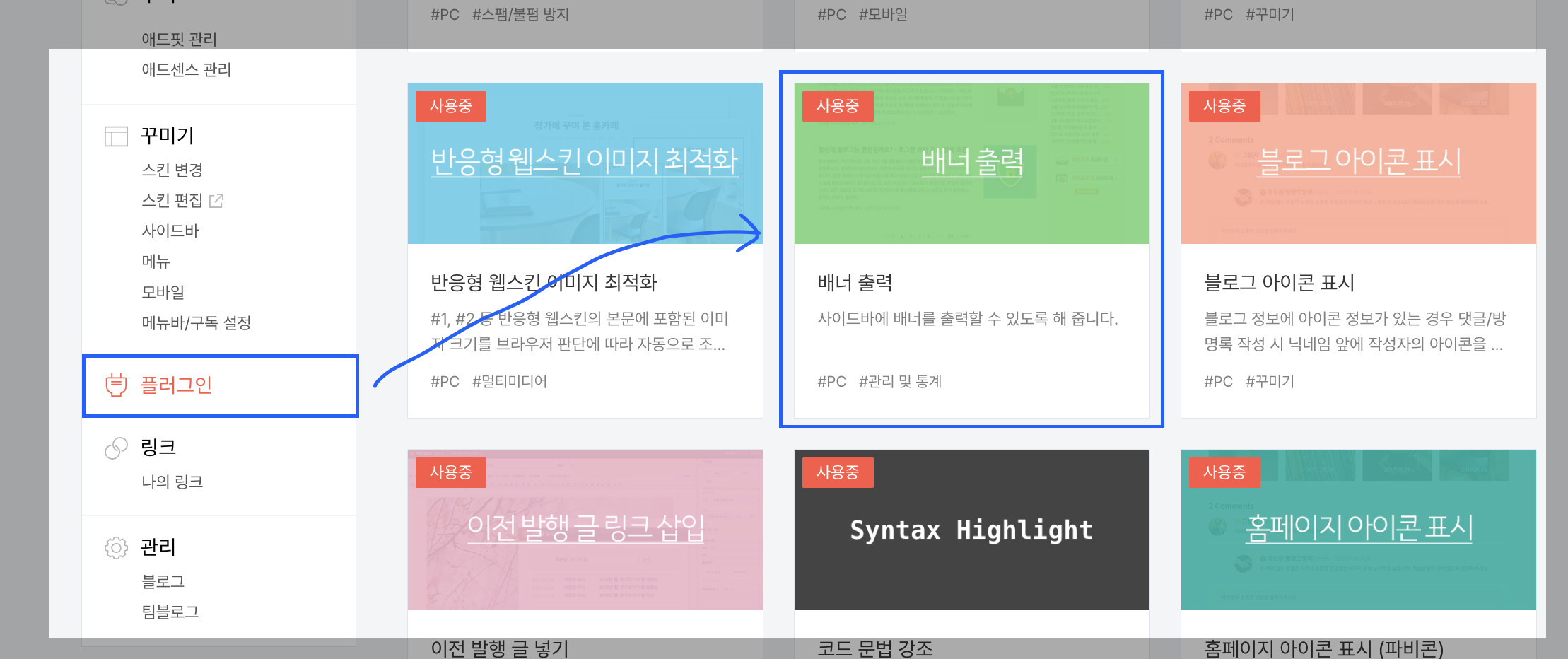Click the 사용중 badge on 이전 발행 글 card

pyautogui.click(x=451, y=472)
